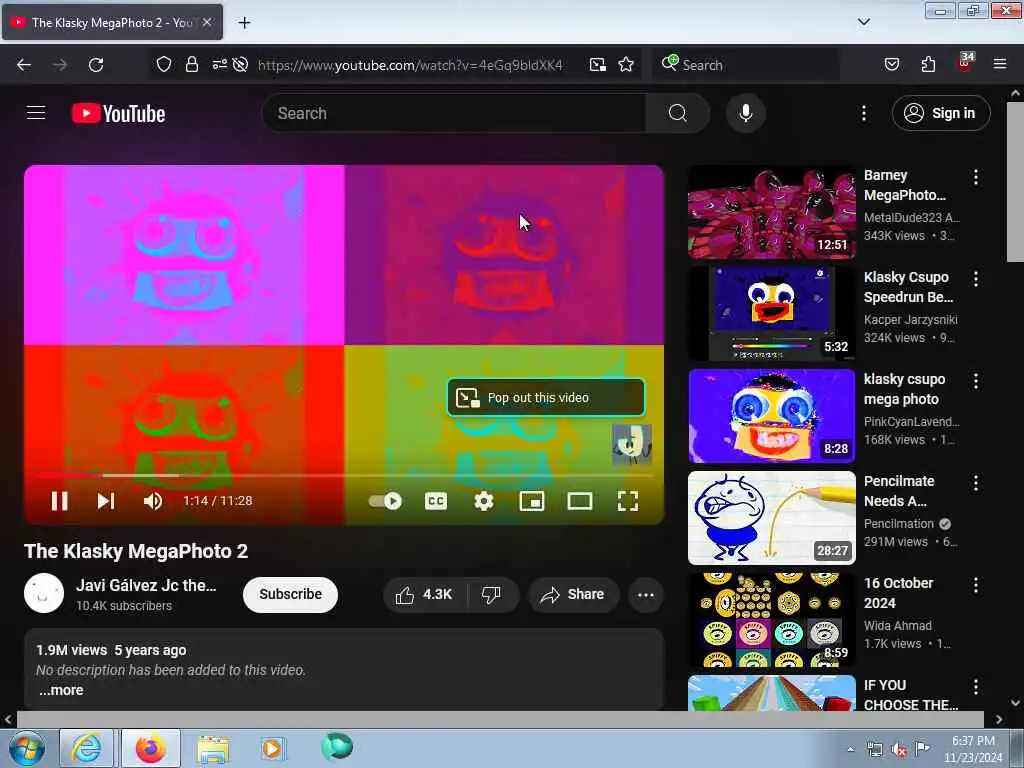Viewport: 1024px width, 768px height.
Task: Click address bar URL
Action: (x=410, y=65)
